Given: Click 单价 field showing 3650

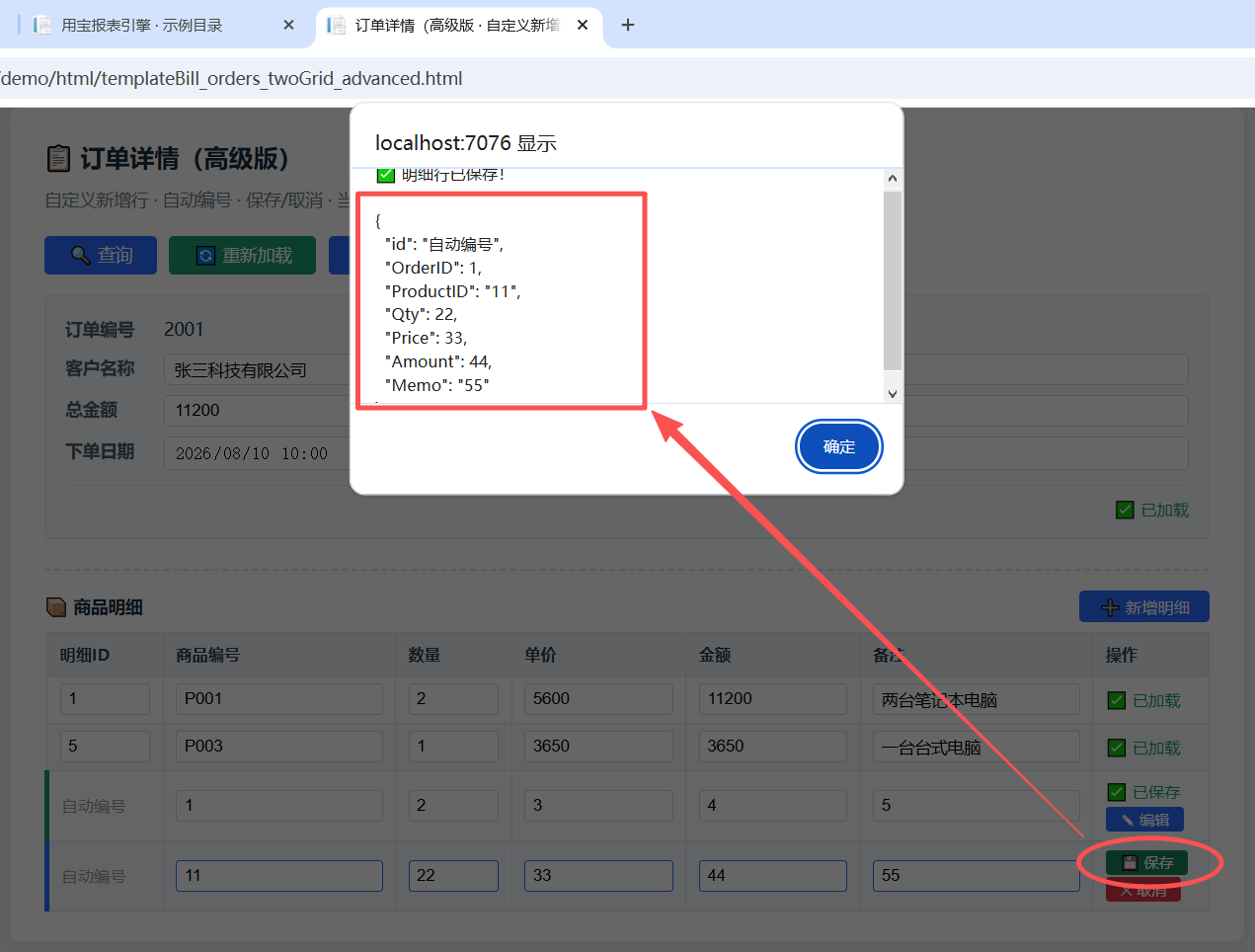Looking at the screenshot, I should coord(598,746).
